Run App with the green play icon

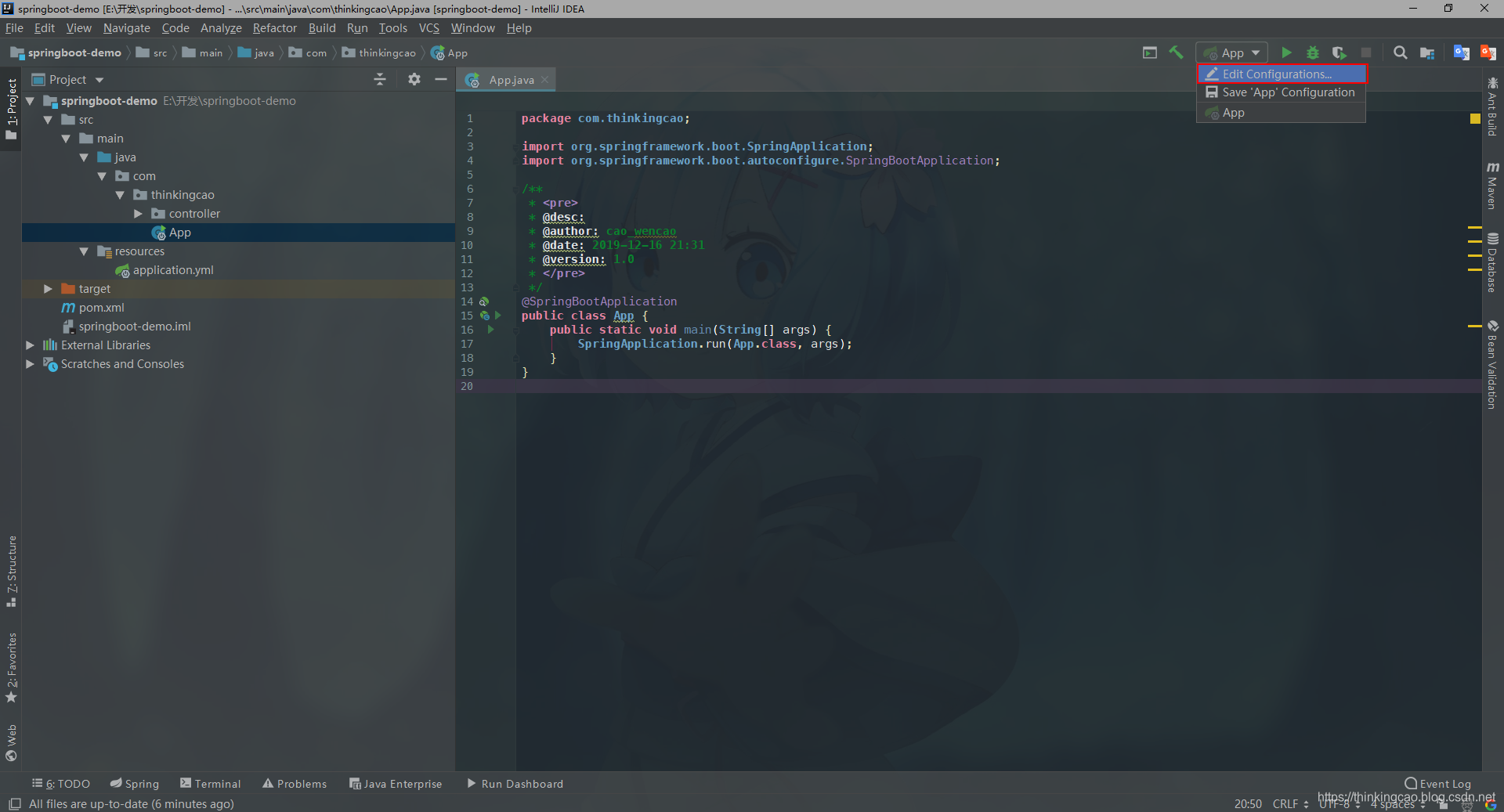(x=1286, y=52)
